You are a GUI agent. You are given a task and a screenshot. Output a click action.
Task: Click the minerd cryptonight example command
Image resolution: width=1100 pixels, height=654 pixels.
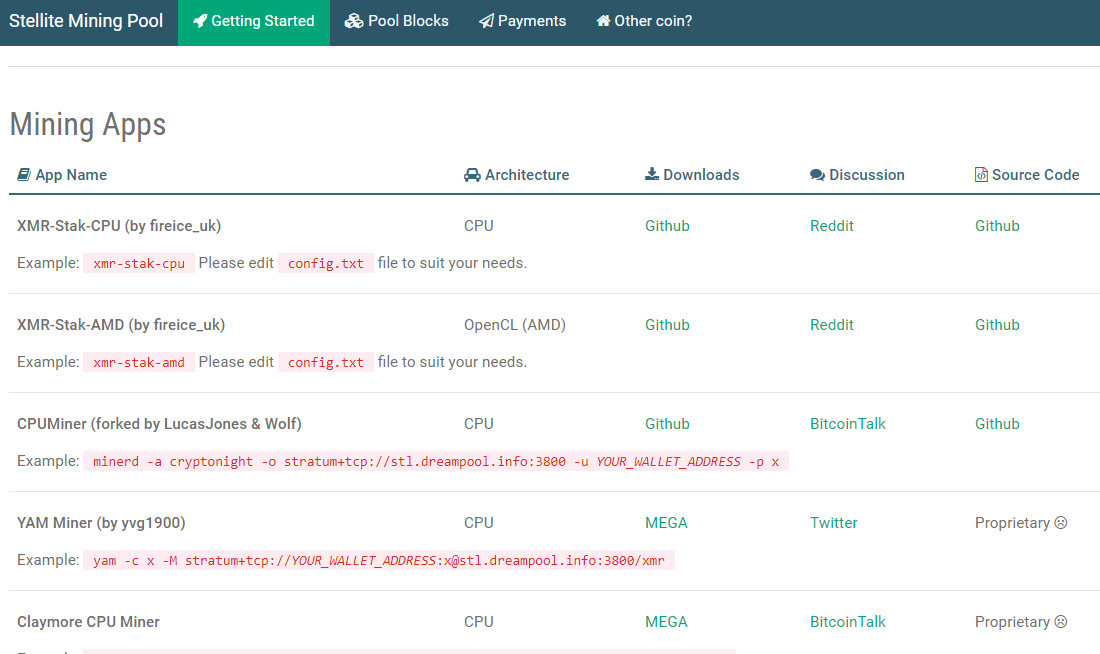(436, 462)
